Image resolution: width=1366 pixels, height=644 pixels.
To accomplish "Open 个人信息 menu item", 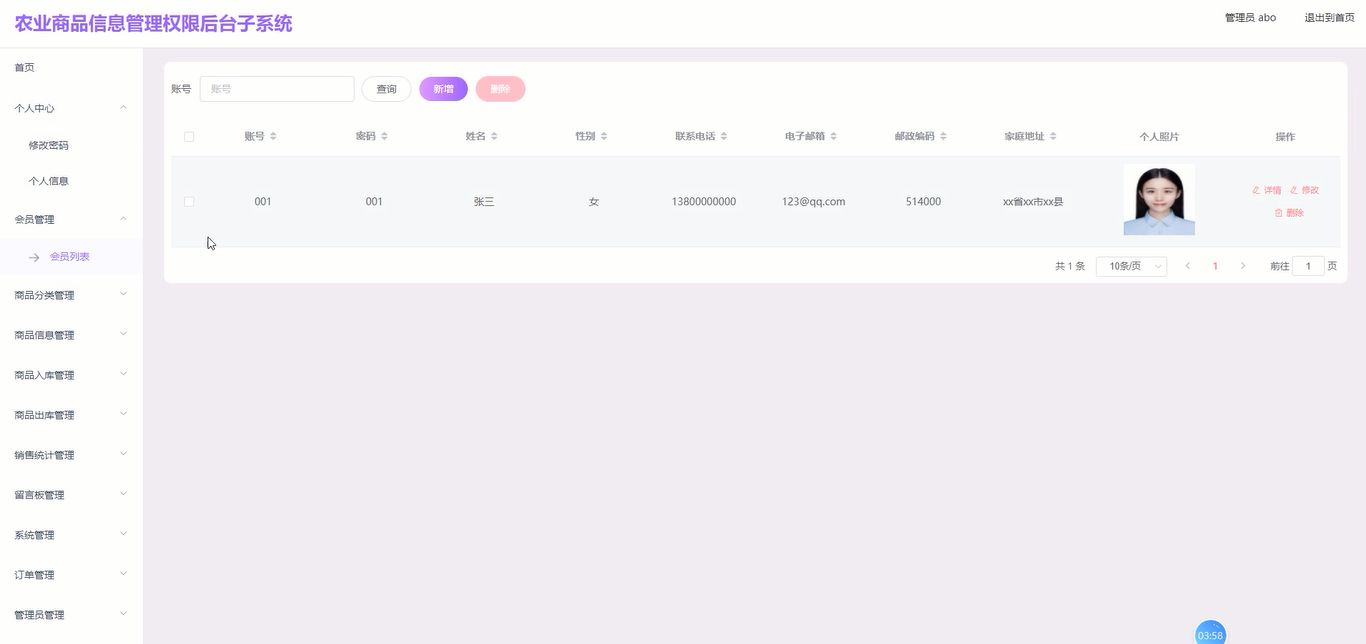I will [48, 181].
